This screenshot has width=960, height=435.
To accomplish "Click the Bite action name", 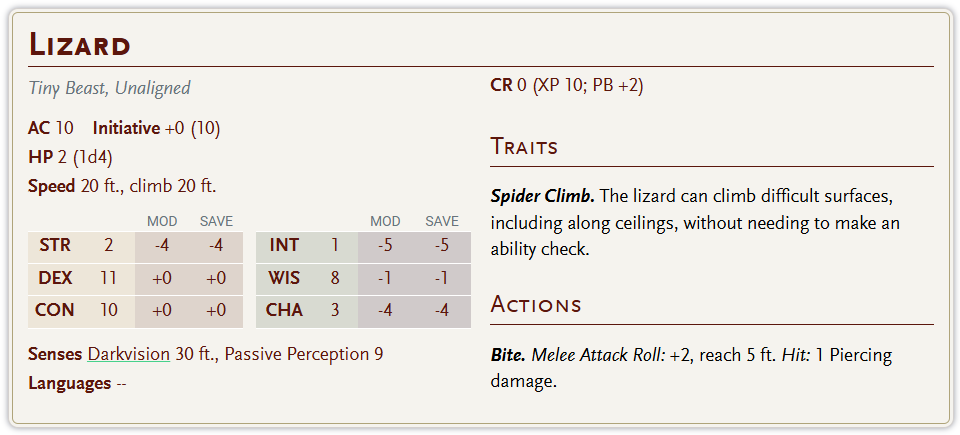I will pos(508,355).
